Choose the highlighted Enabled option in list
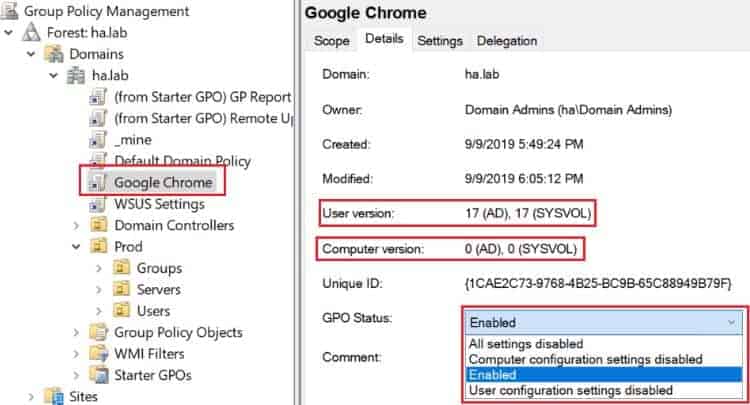750x405 pixels. pos(604,374)
